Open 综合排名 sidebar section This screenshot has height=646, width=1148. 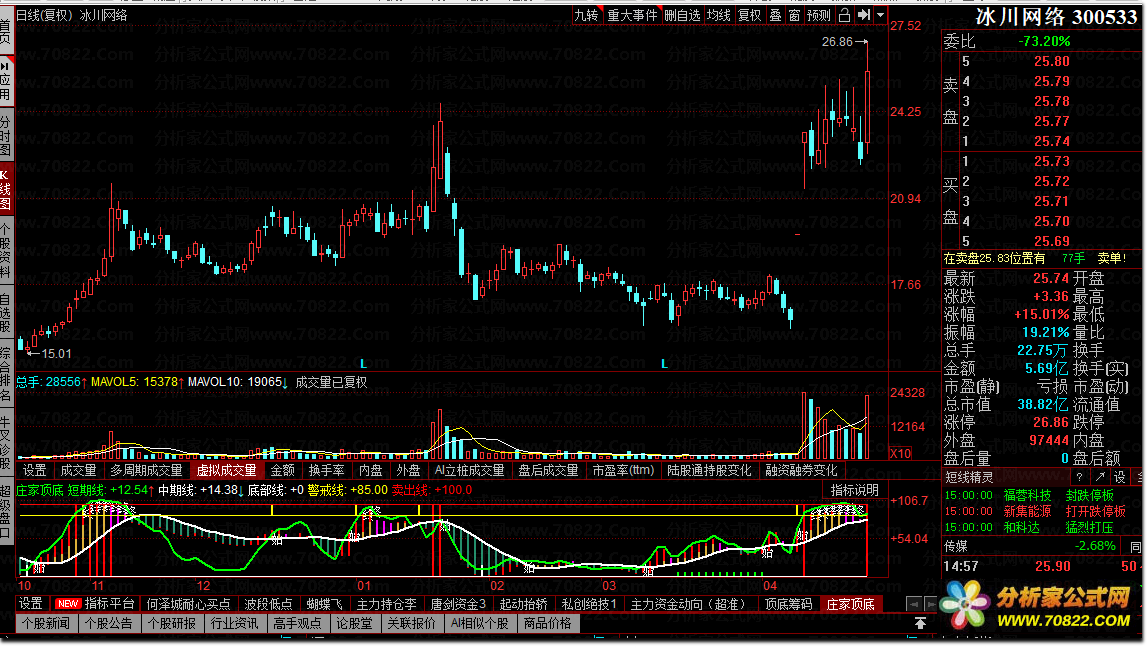tap(6, 375)
